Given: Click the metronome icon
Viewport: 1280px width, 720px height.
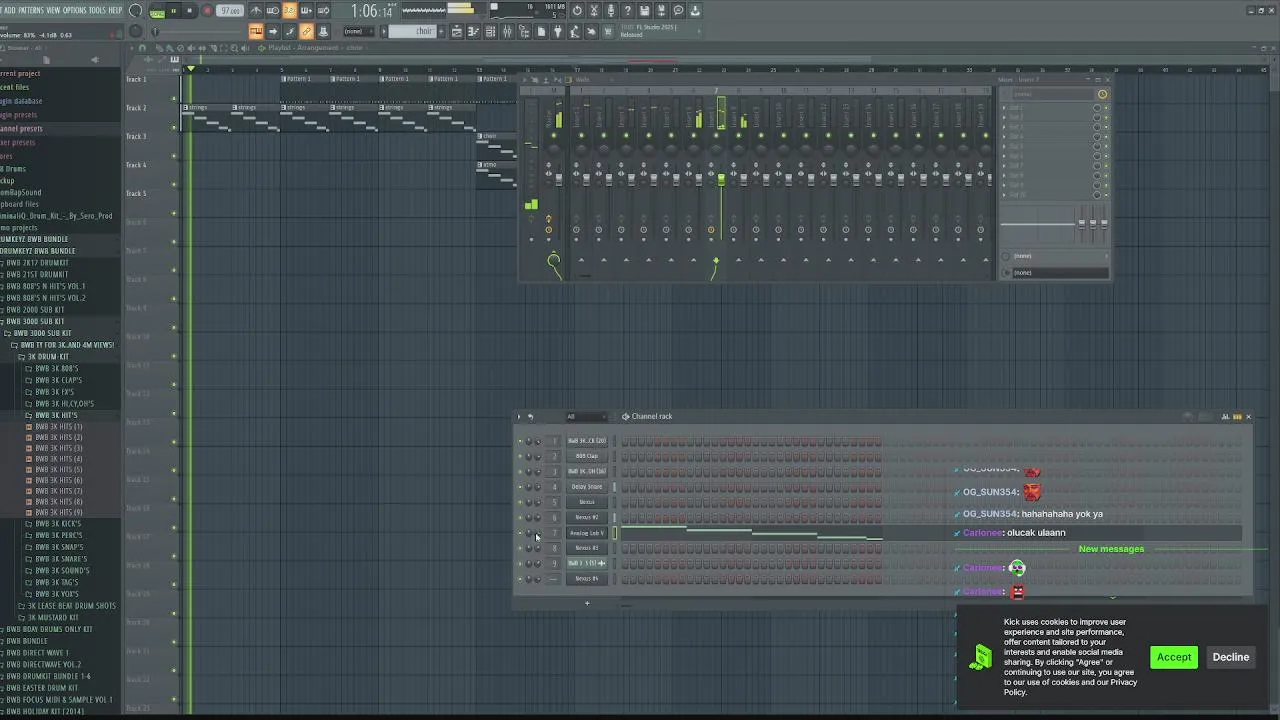Looking at the screenshot, I should point(256,11).
